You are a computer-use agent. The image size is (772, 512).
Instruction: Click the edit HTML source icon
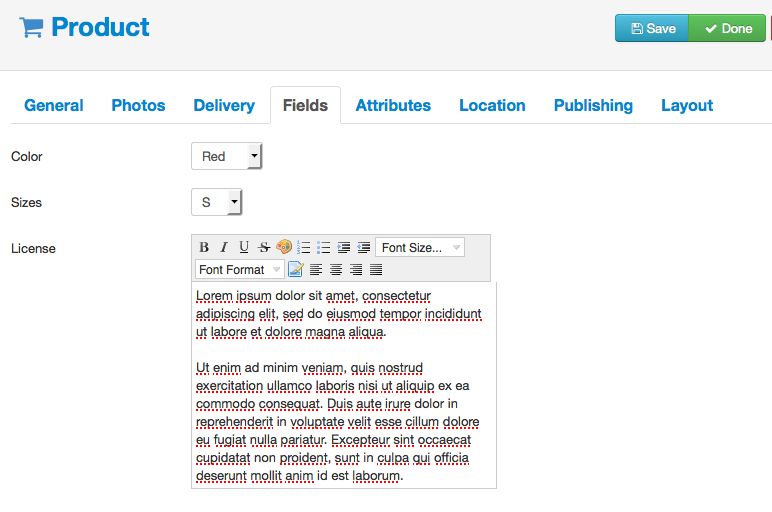(x=295, y=269)
